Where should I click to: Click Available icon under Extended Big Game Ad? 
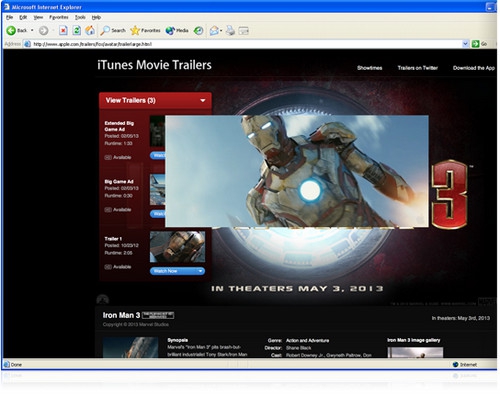(108, 157)
